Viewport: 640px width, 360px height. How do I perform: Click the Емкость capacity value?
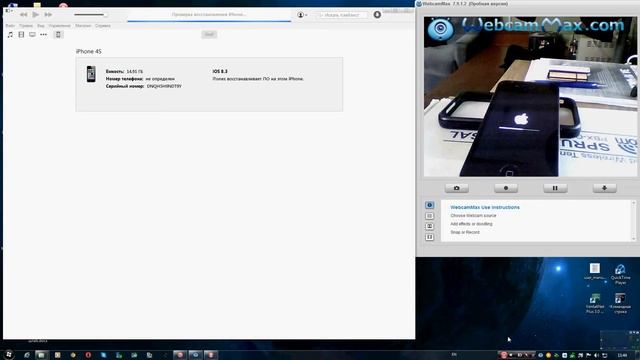135,71
